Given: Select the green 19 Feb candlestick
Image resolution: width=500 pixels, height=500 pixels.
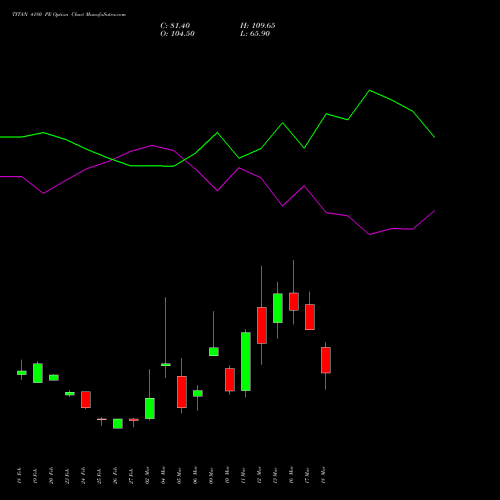Looking at the screenshot, I should 38,373.
